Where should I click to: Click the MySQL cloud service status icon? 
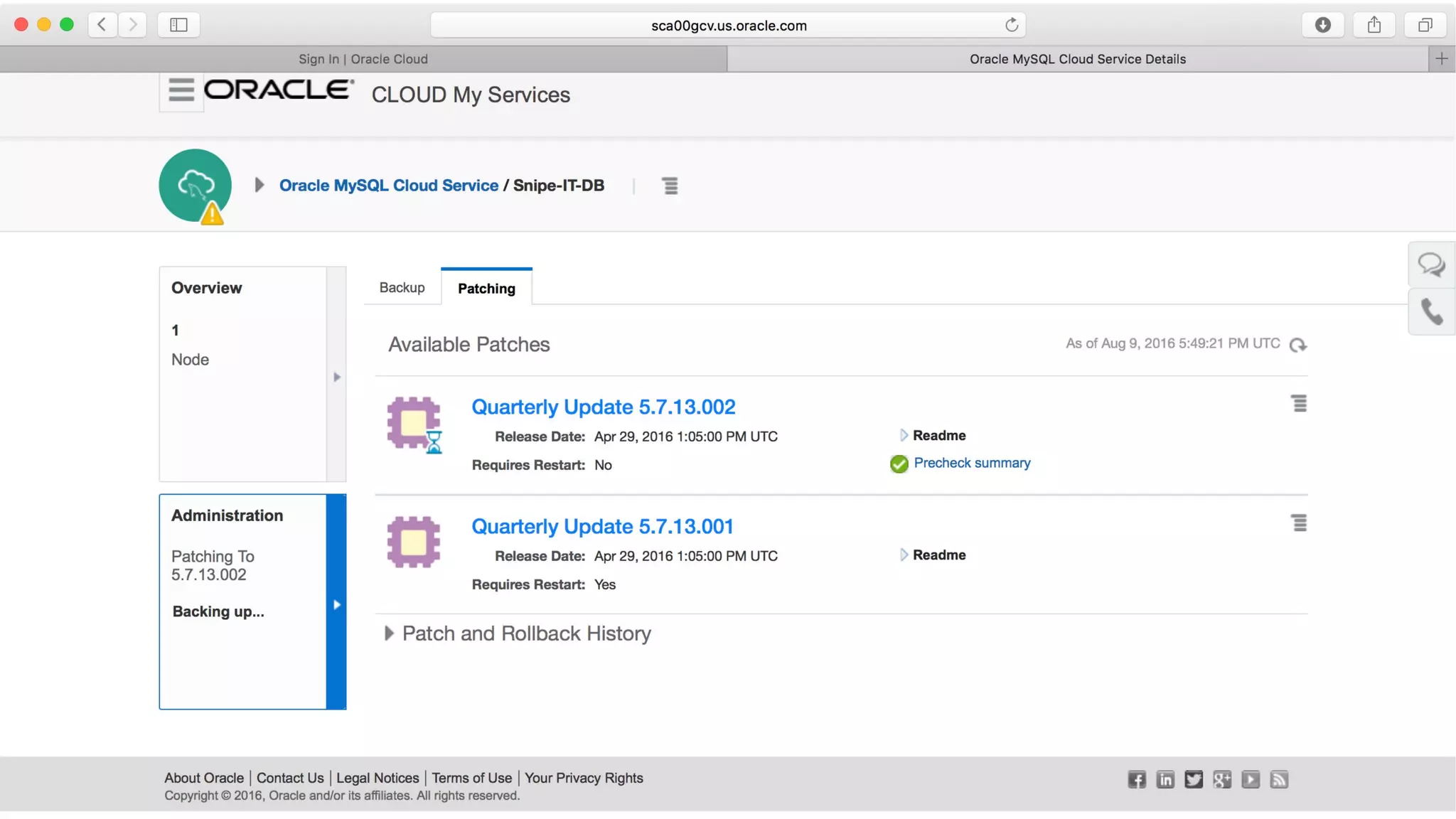point(195,186)
